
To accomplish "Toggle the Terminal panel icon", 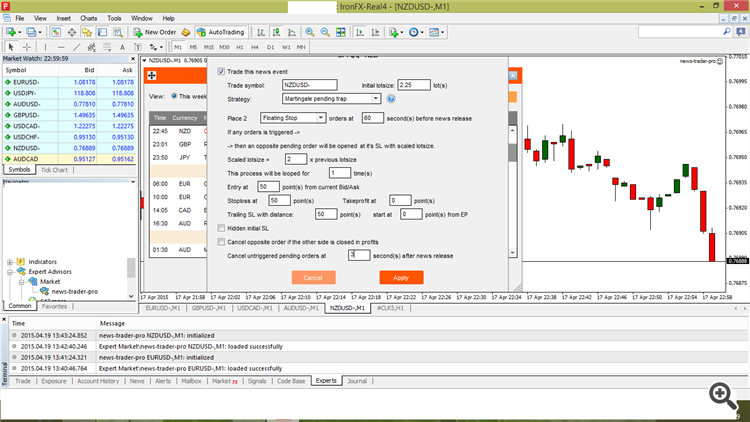I will [102, 32].
